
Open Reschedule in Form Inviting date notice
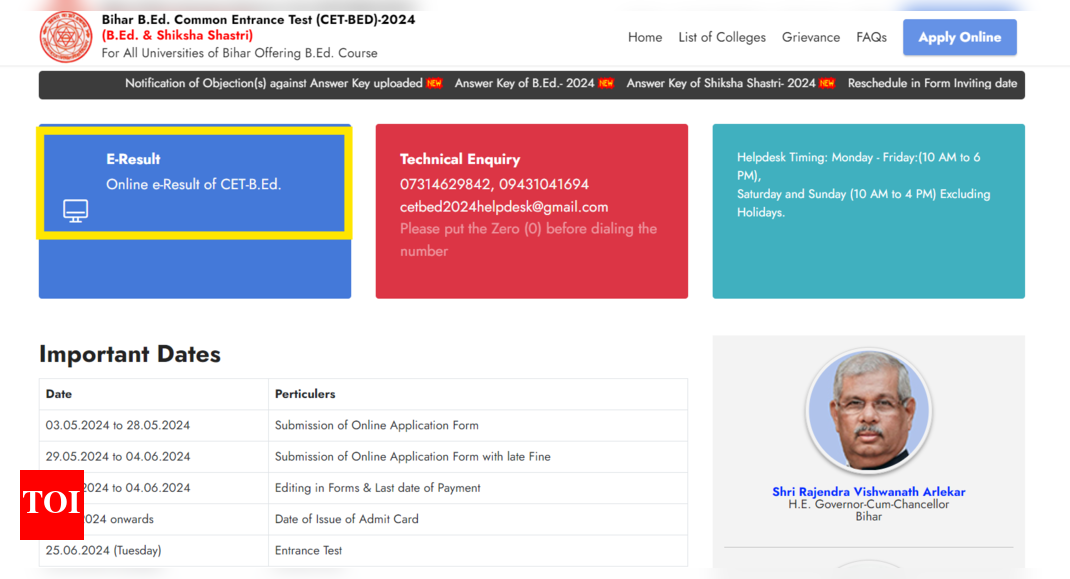pyautogui.click(x=932, y=84)
